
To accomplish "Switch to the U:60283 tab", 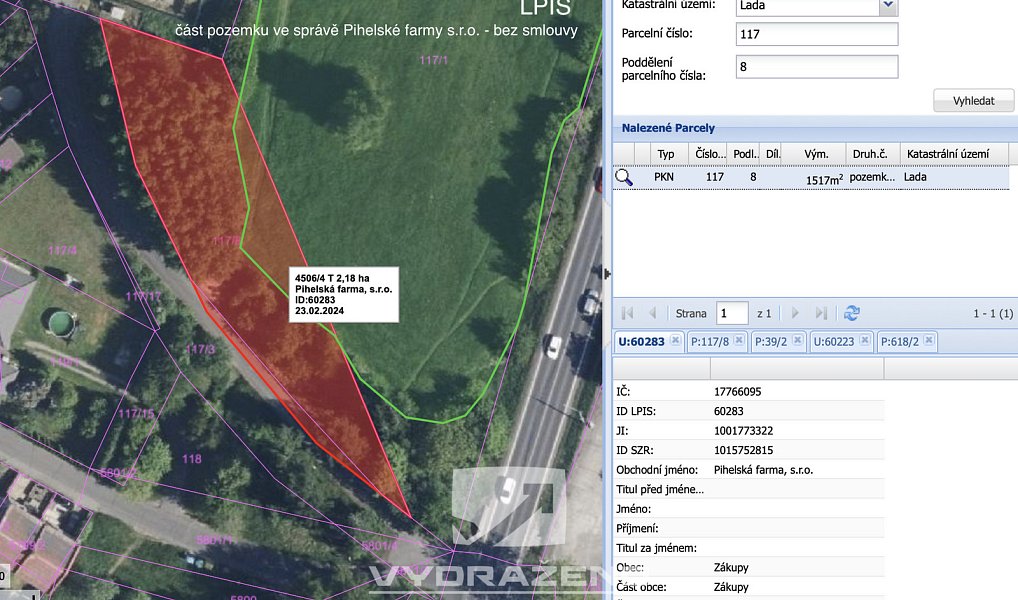I will 641,342.
